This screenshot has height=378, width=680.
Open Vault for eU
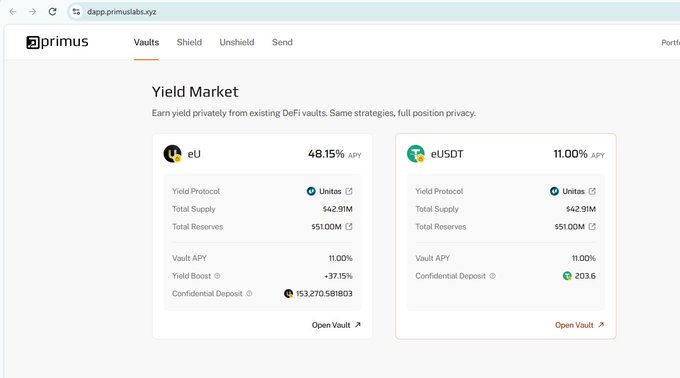pos(336,325)
